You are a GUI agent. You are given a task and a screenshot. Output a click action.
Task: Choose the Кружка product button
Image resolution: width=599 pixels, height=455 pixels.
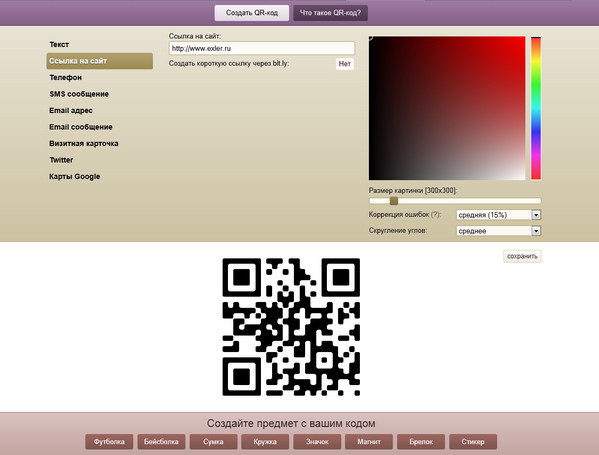[265, 442]
